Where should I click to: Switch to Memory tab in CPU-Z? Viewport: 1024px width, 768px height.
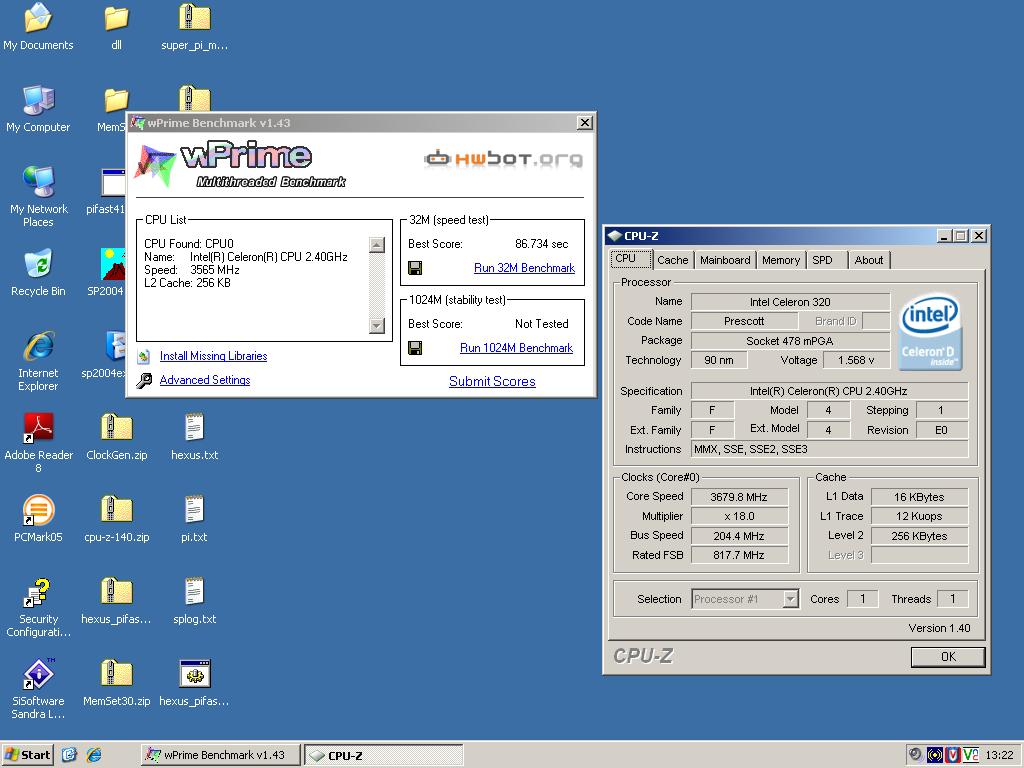(x=781, y=260)
